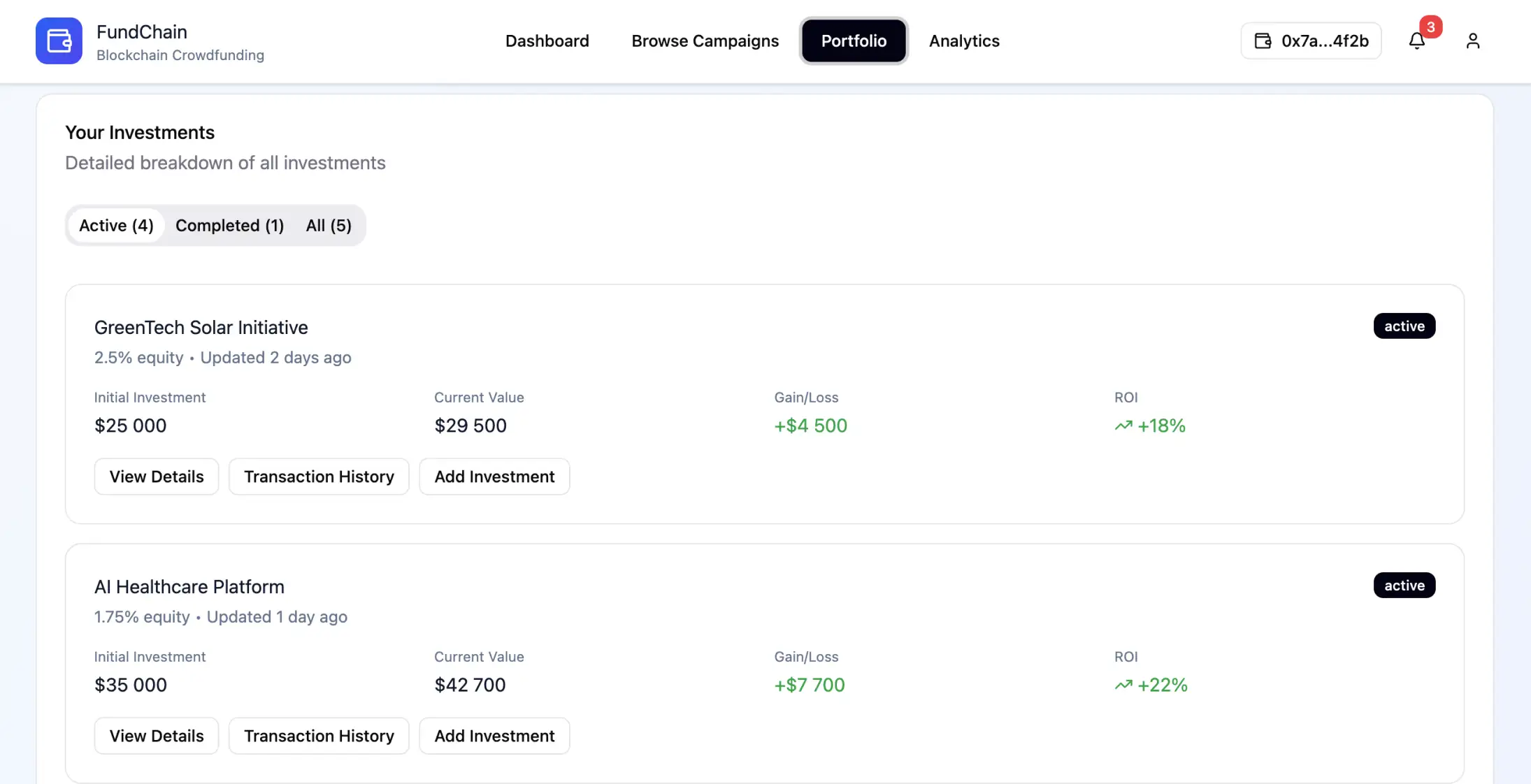Screen dimensions: 1531x784
Task: View Details for GreenTech Solar Initiative
Action: pyautogui.click(x=156, y=476)
